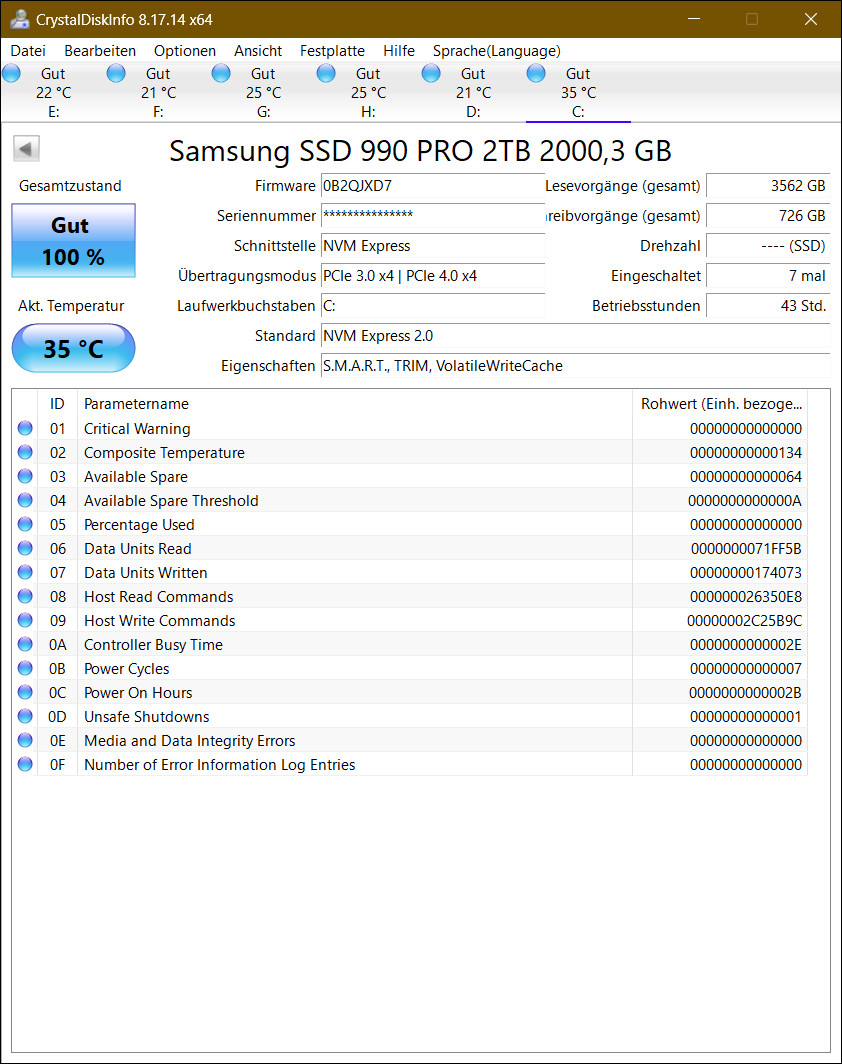Viewport: 842px width, 1064px height.
Task: Click the status icon of Critical Warning row
Action: pos(25,428)
